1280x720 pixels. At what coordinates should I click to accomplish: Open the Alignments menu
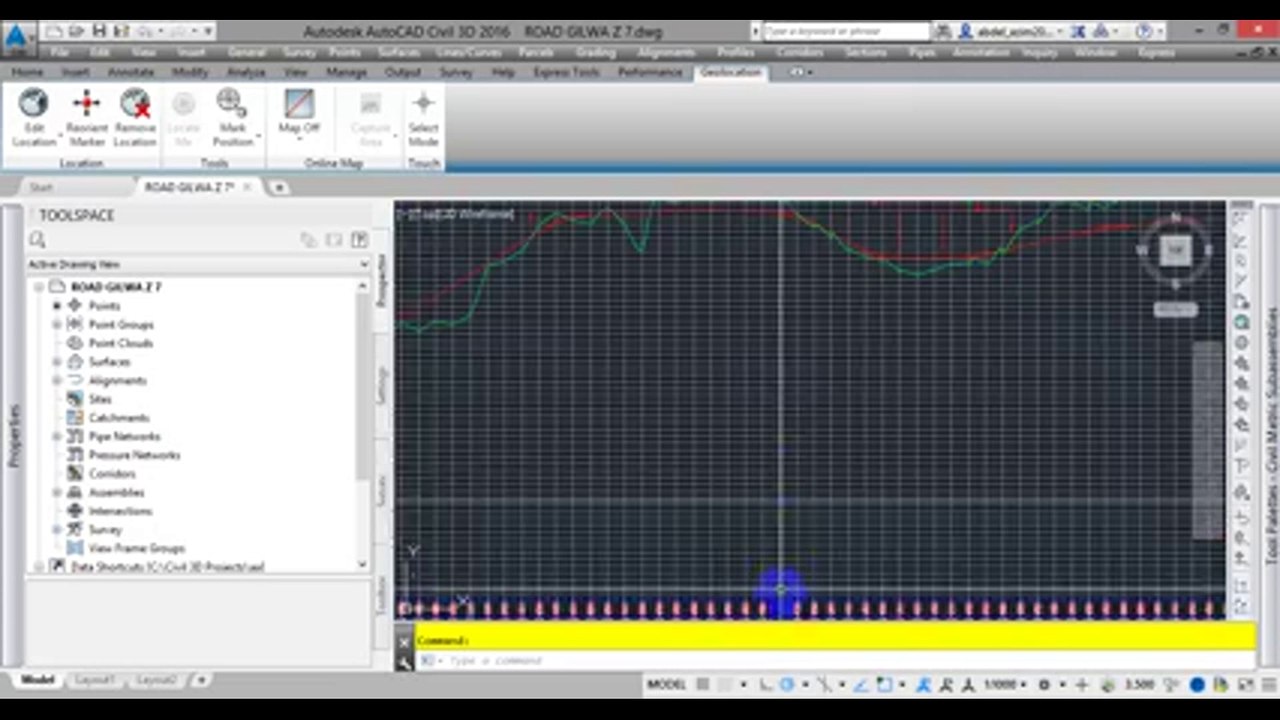(665, 52)
